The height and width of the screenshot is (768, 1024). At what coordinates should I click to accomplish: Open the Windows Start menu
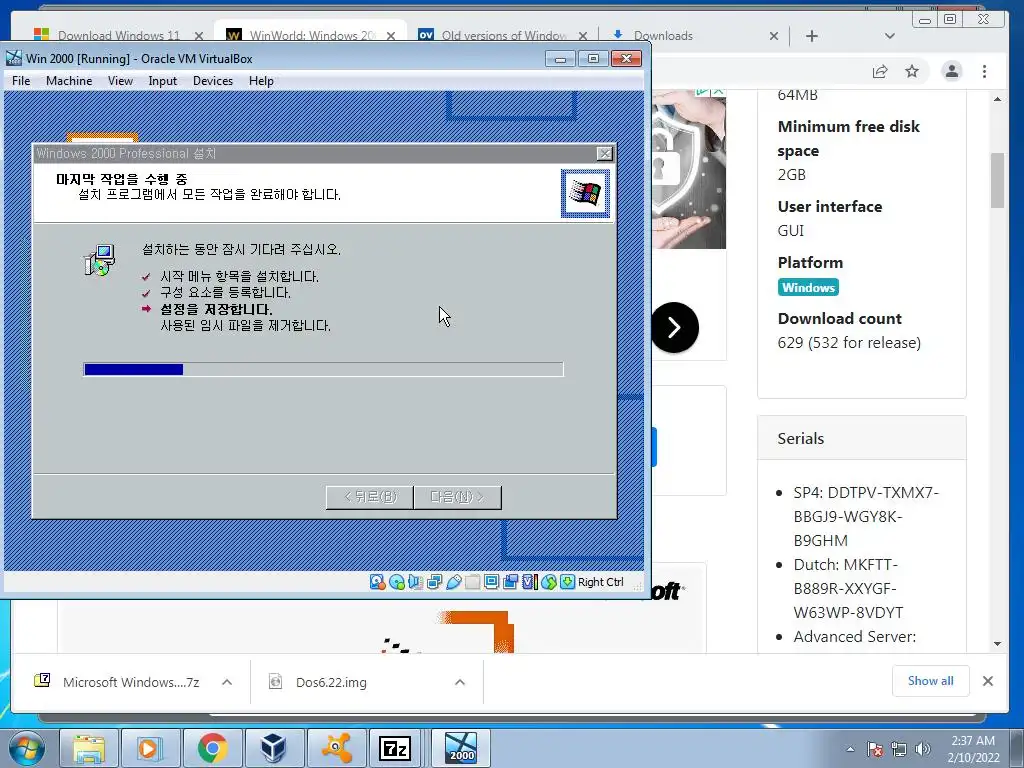point(26,748)
